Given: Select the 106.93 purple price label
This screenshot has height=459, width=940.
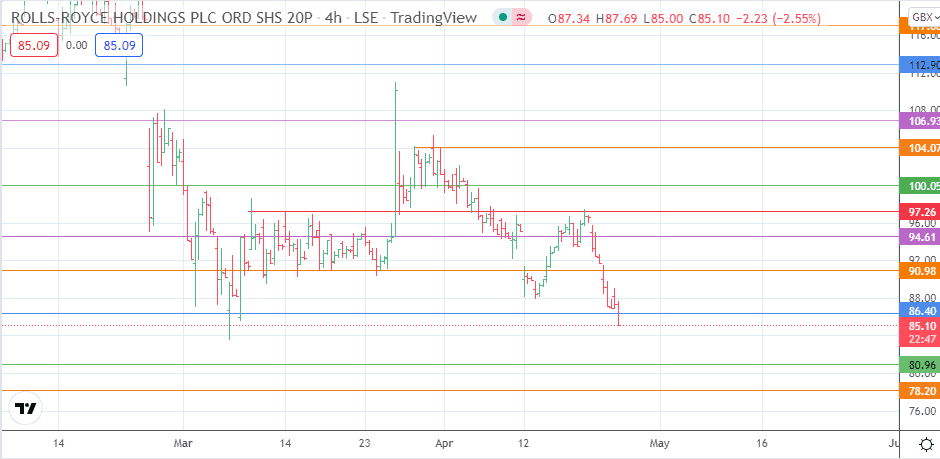Looking at the screenshot, I should click(920, 122).
